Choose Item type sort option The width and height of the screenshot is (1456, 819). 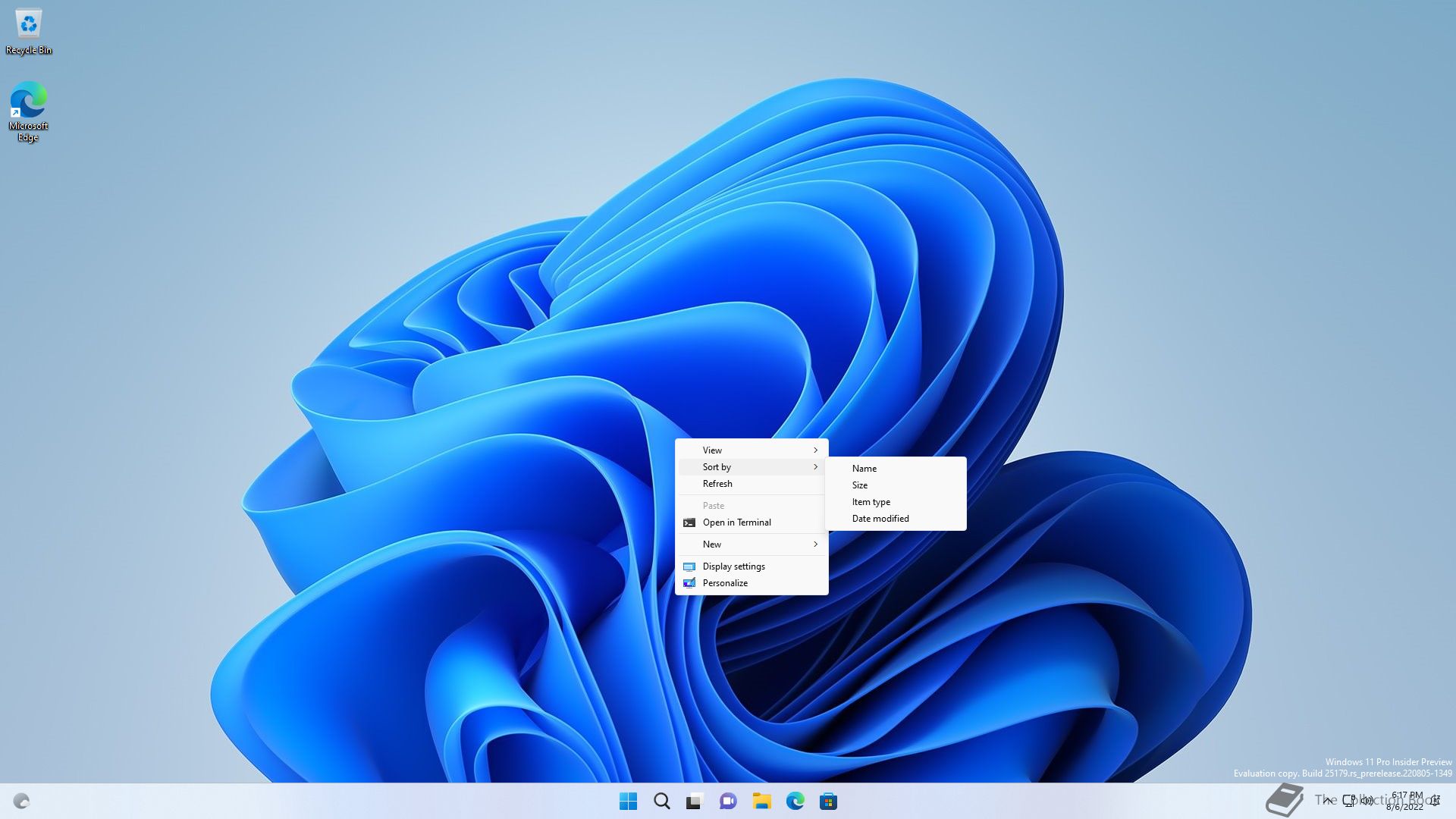(x=871, y=501)
